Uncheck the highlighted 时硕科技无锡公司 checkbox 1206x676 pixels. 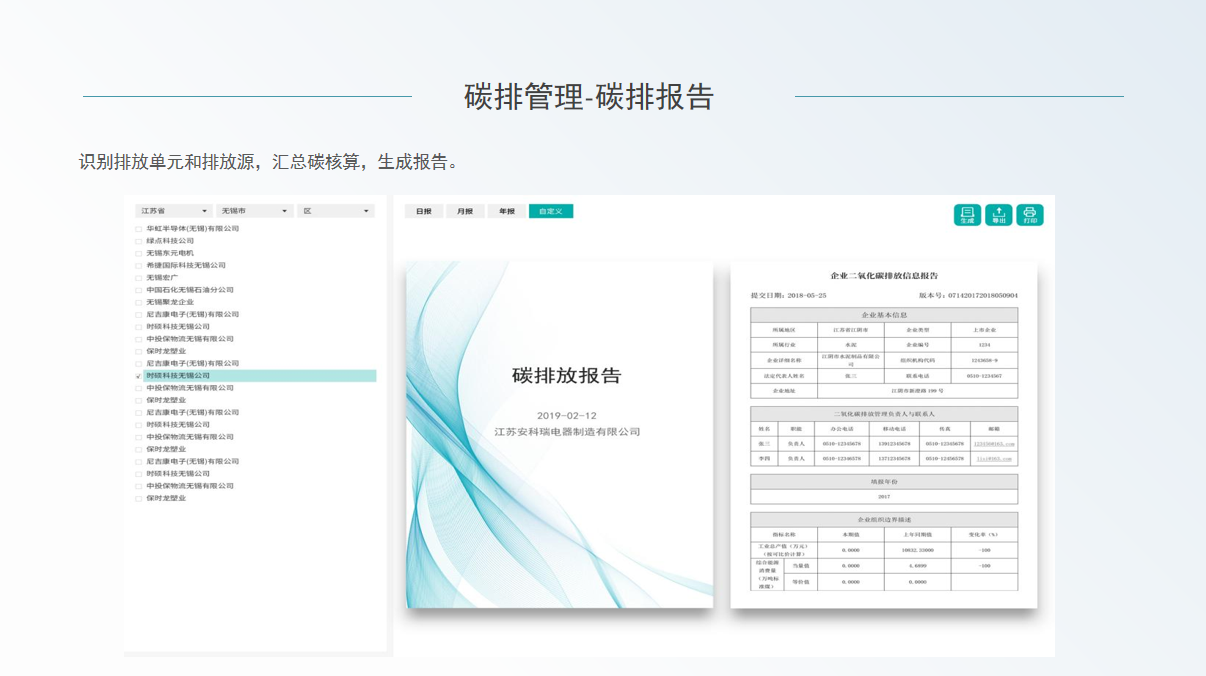(139, 376)
